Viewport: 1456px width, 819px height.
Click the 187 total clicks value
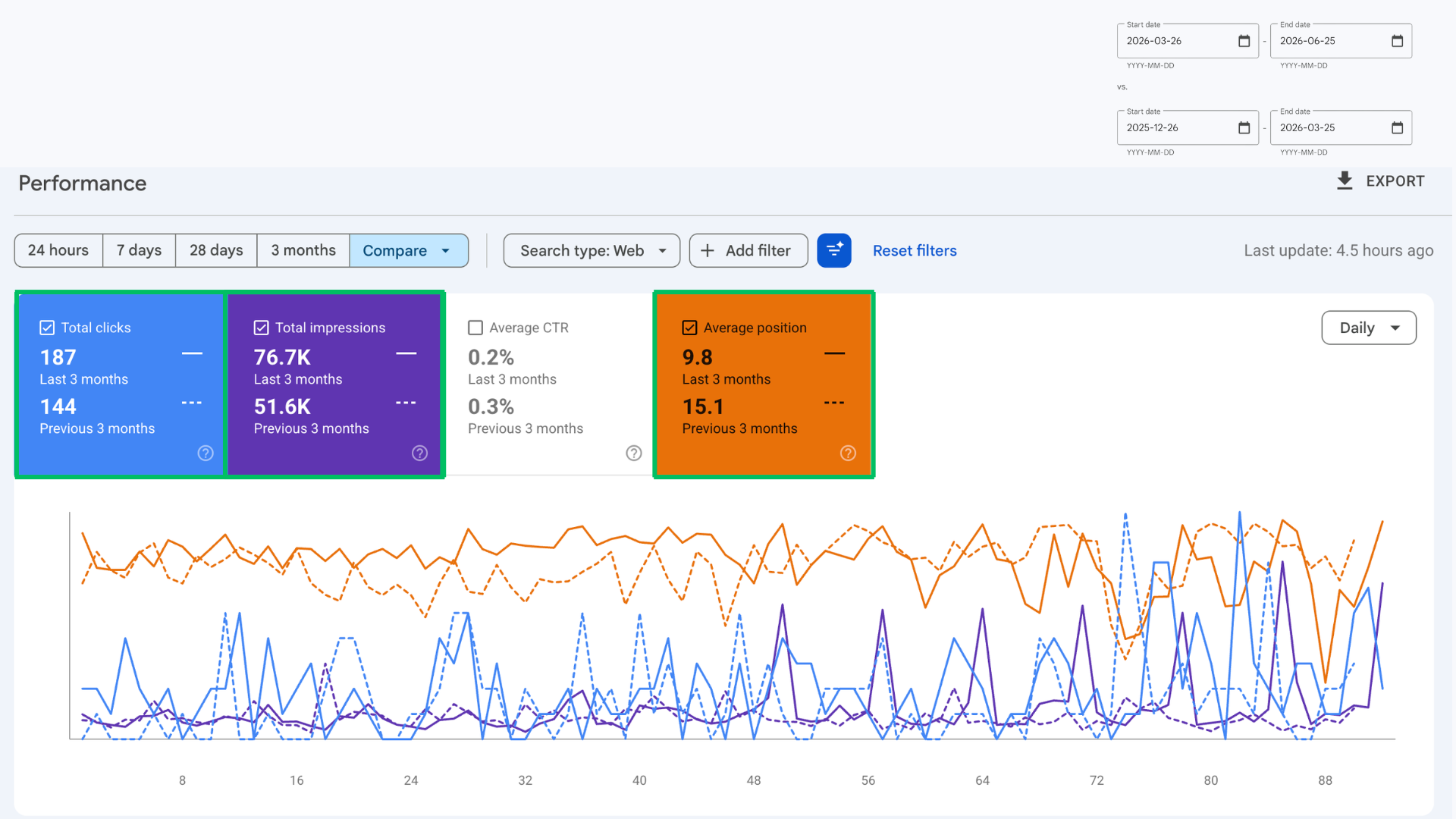click(x=58, y=357)
